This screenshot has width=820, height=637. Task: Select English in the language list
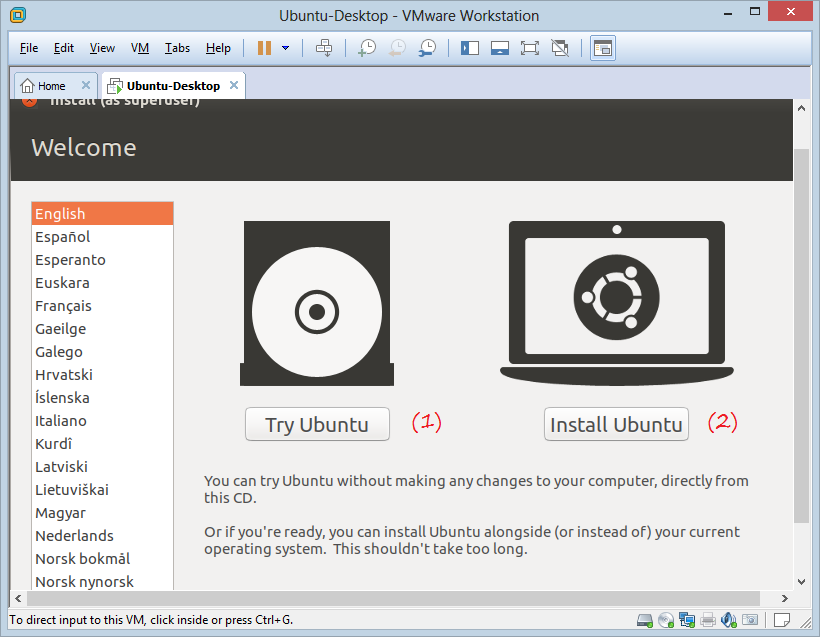point(102,213)
